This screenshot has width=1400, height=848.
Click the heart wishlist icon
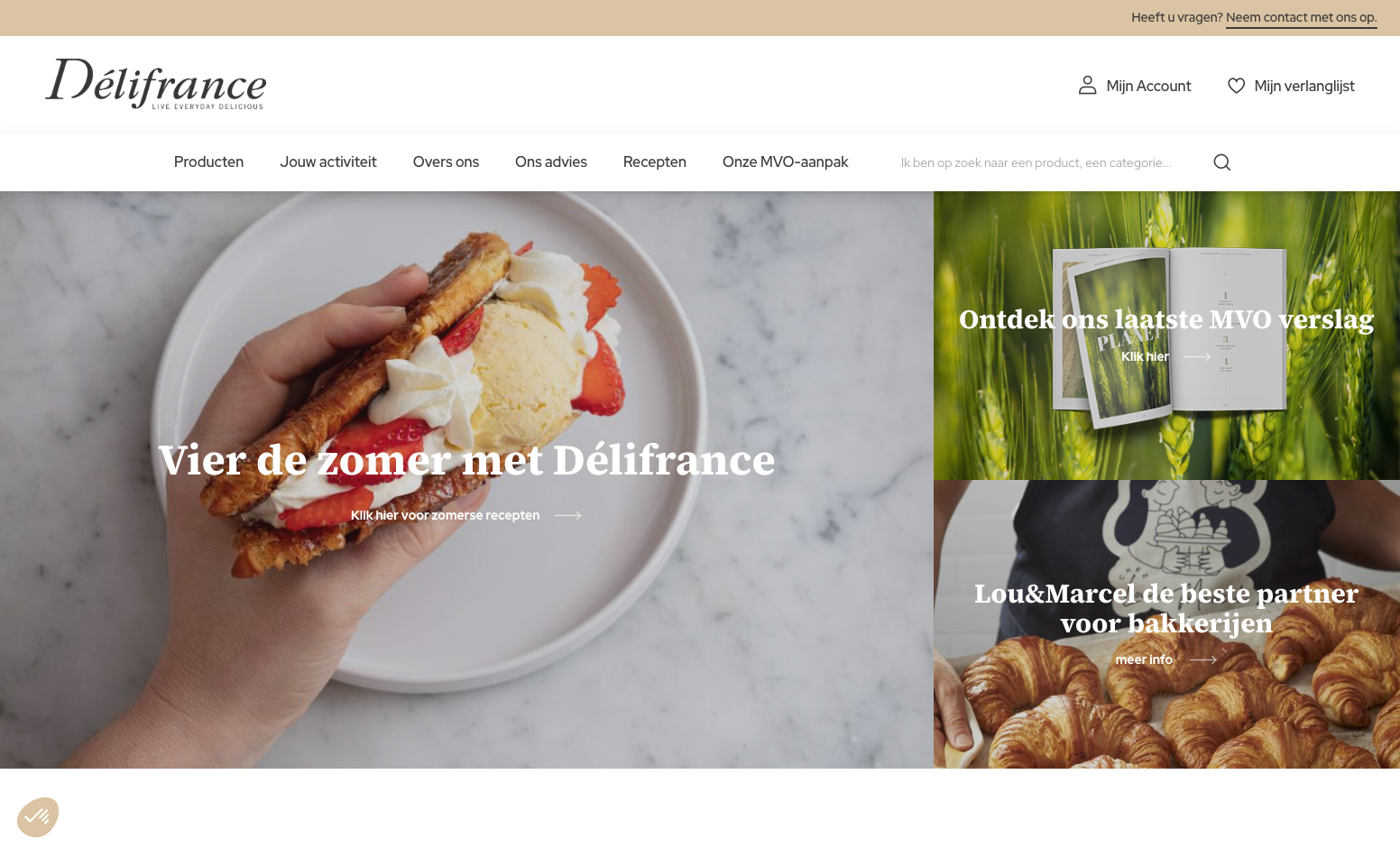point(1236,86)
